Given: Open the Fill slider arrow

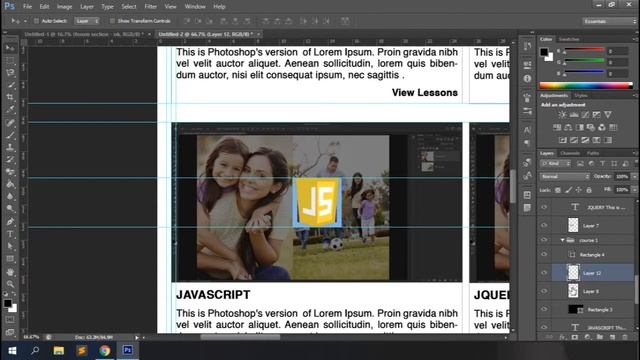Looking at the screenshot, I should point(634,190).
